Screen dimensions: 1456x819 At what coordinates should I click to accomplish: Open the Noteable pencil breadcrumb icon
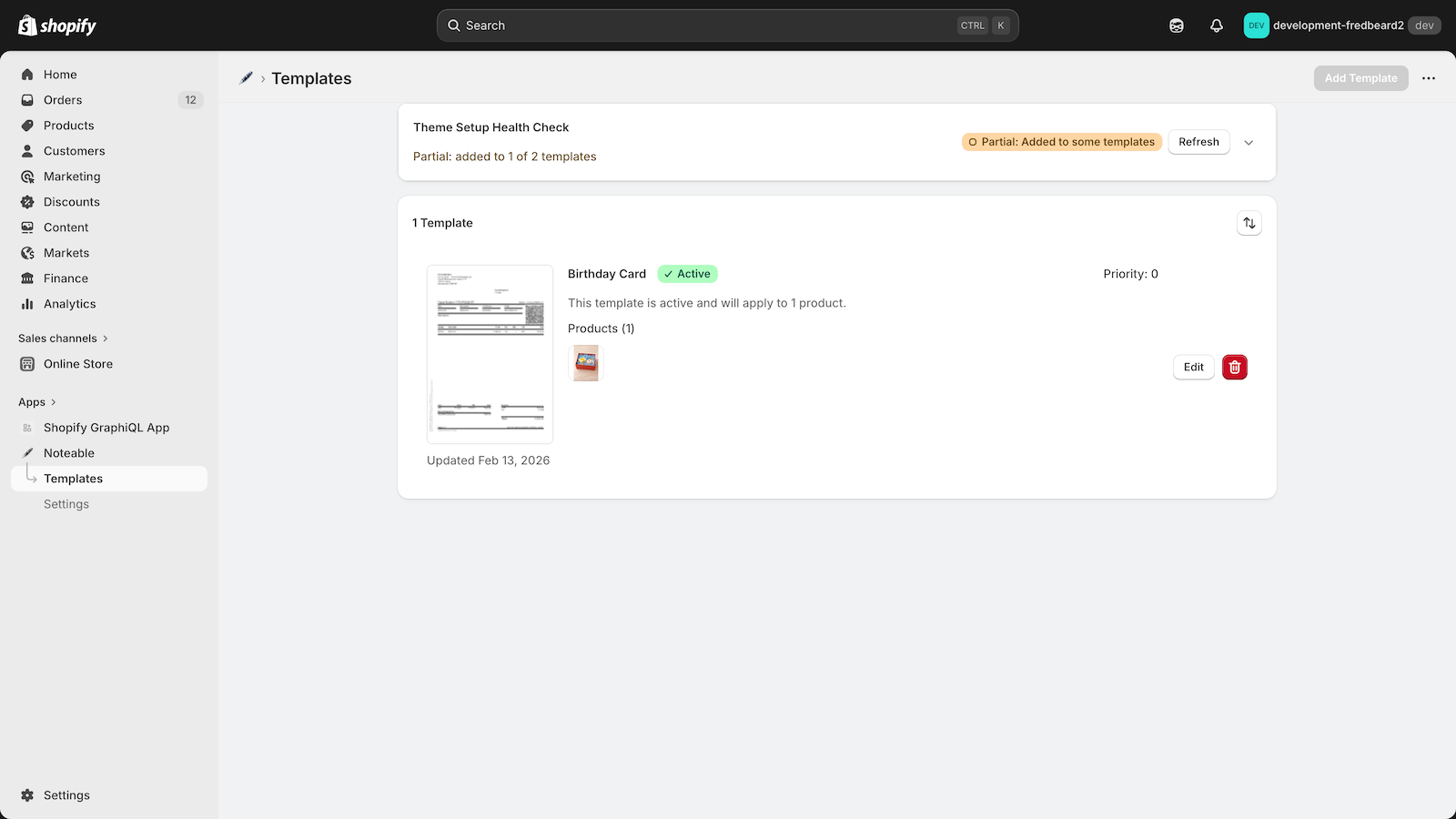[x=245, y=78]
